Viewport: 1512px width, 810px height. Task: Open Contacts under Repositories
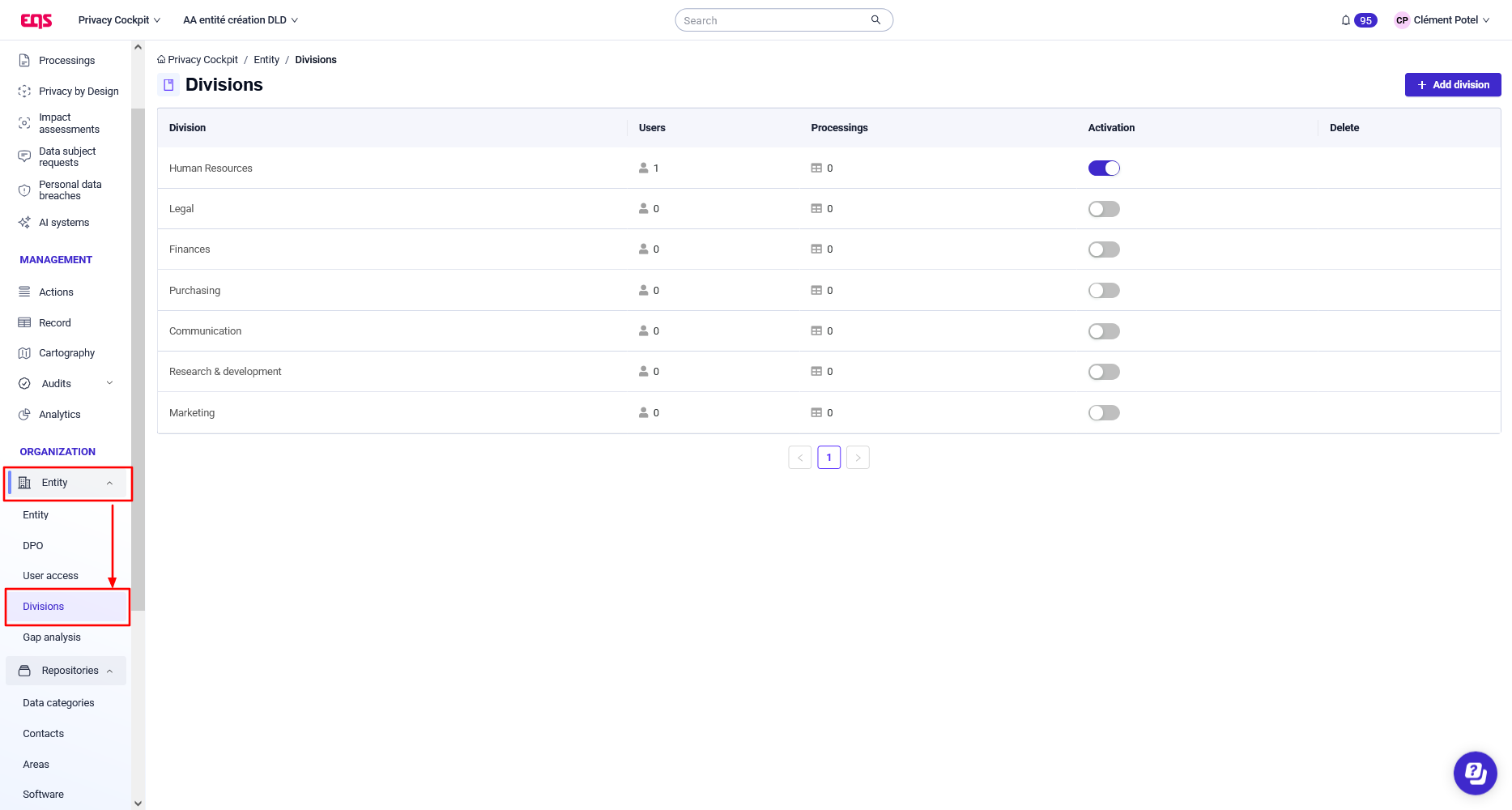click(x=44, y=734)
